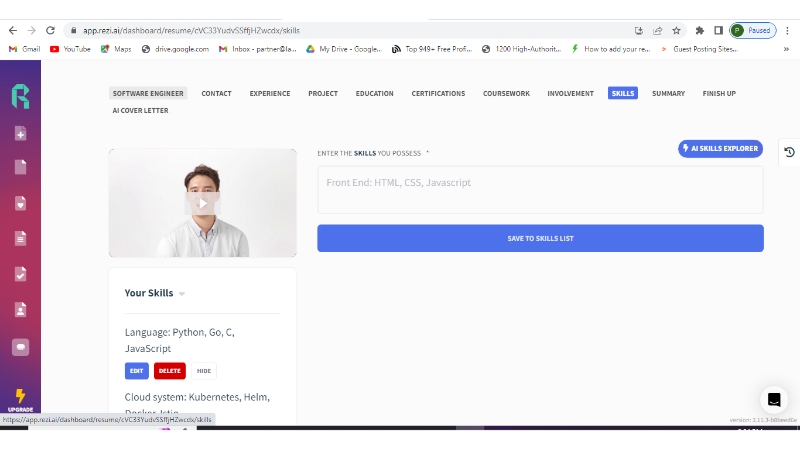Click the new resume plus-document sidebar icon
This screenshot has width=800, height=449.
pos(20,133)
